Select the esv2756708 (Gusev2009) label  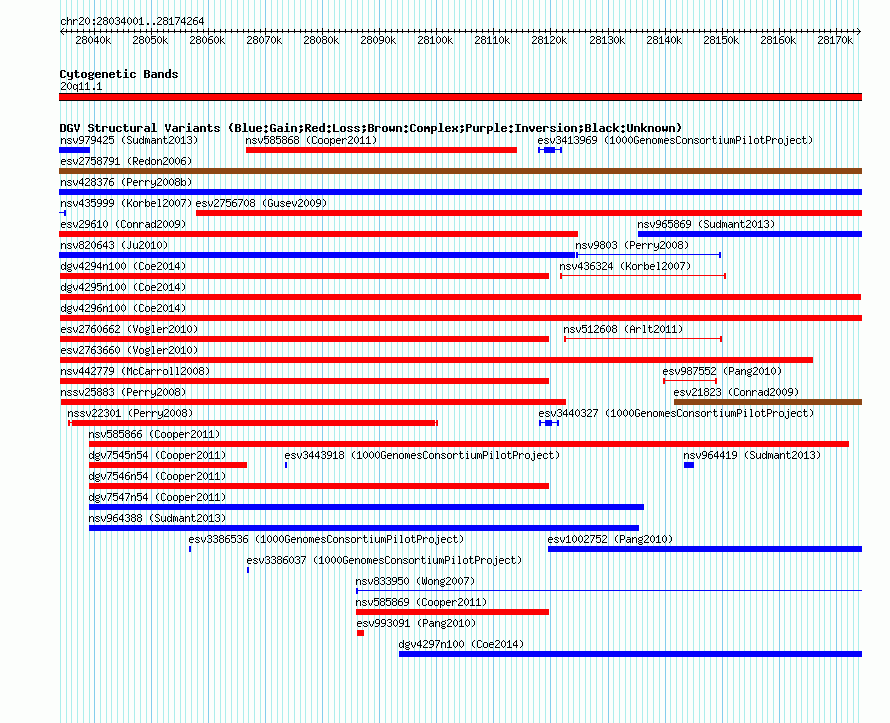pyautogui.click(x=261, y=203)
